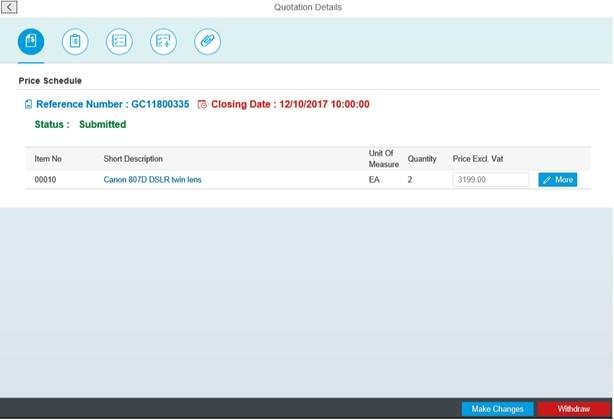The image size is (614, 420).
Task: Click the calendar icon beside Closing Date
Action: click(202, 104)
